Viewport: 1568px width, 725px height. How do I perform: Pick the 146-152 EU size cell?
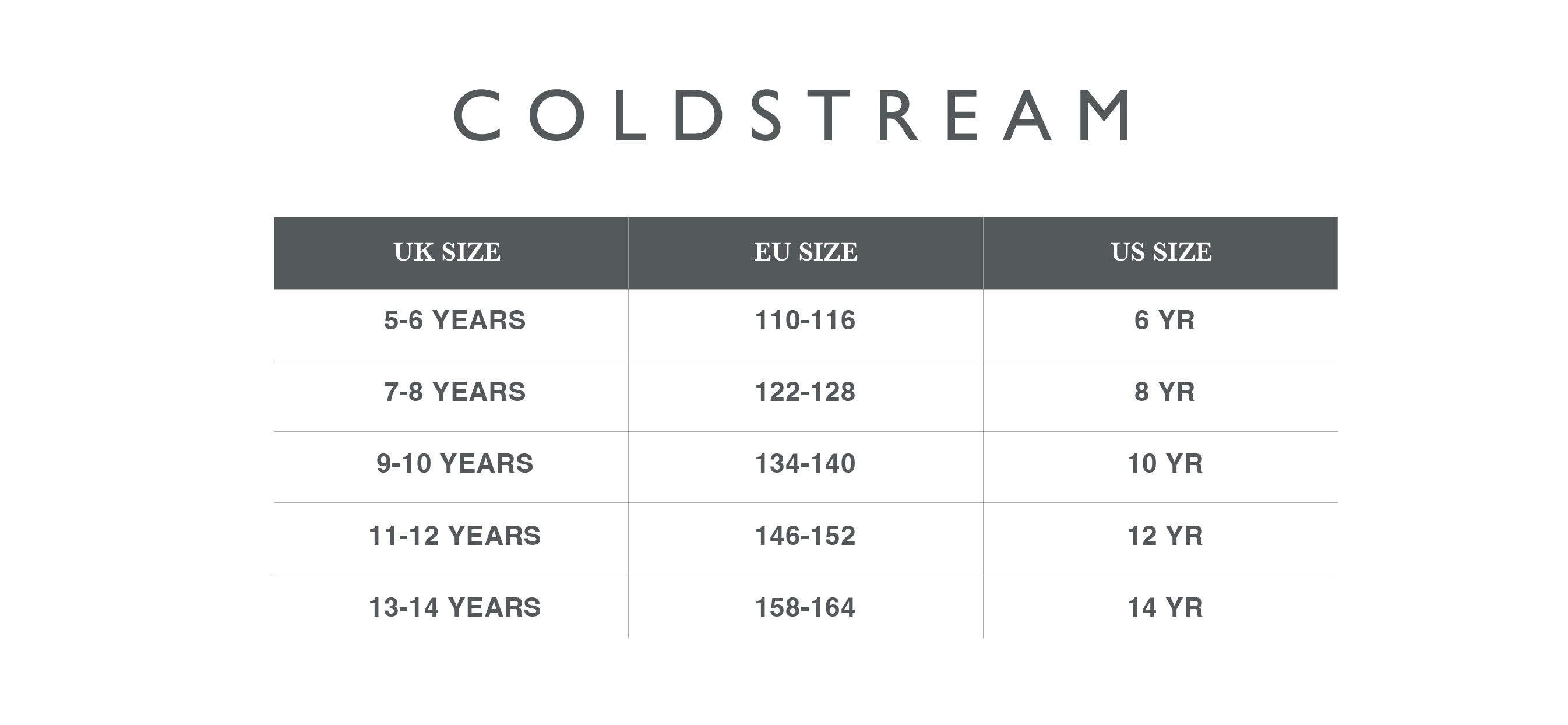tap(805, 536)
